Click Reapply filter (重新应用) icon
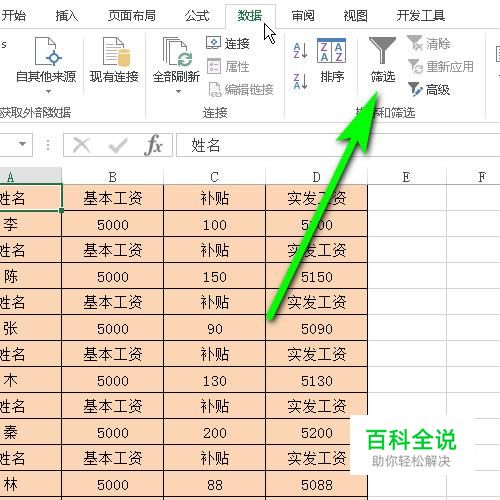 [415, 67]
